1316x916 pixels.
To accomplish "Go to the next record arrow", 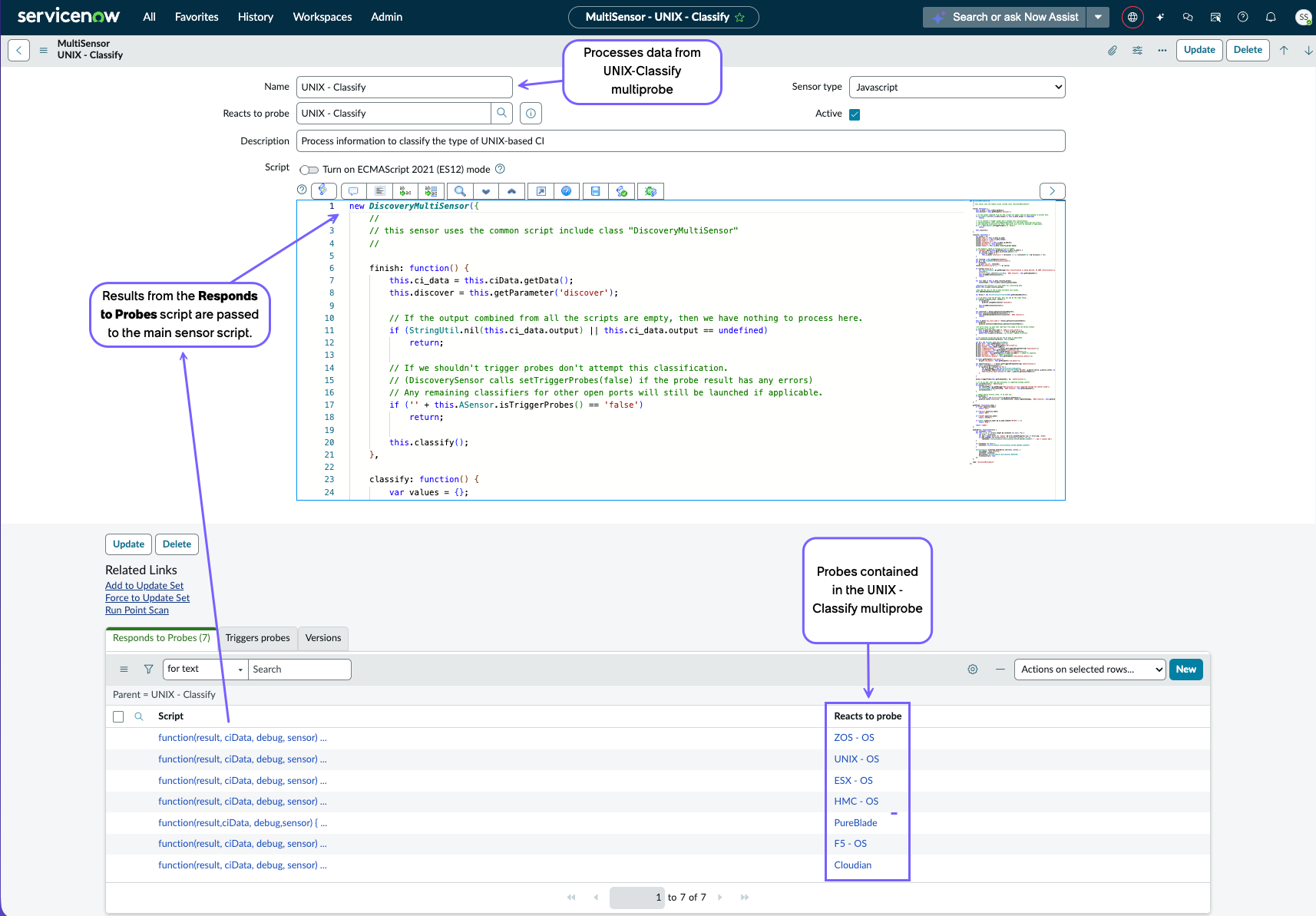I will pos(1308,51).
